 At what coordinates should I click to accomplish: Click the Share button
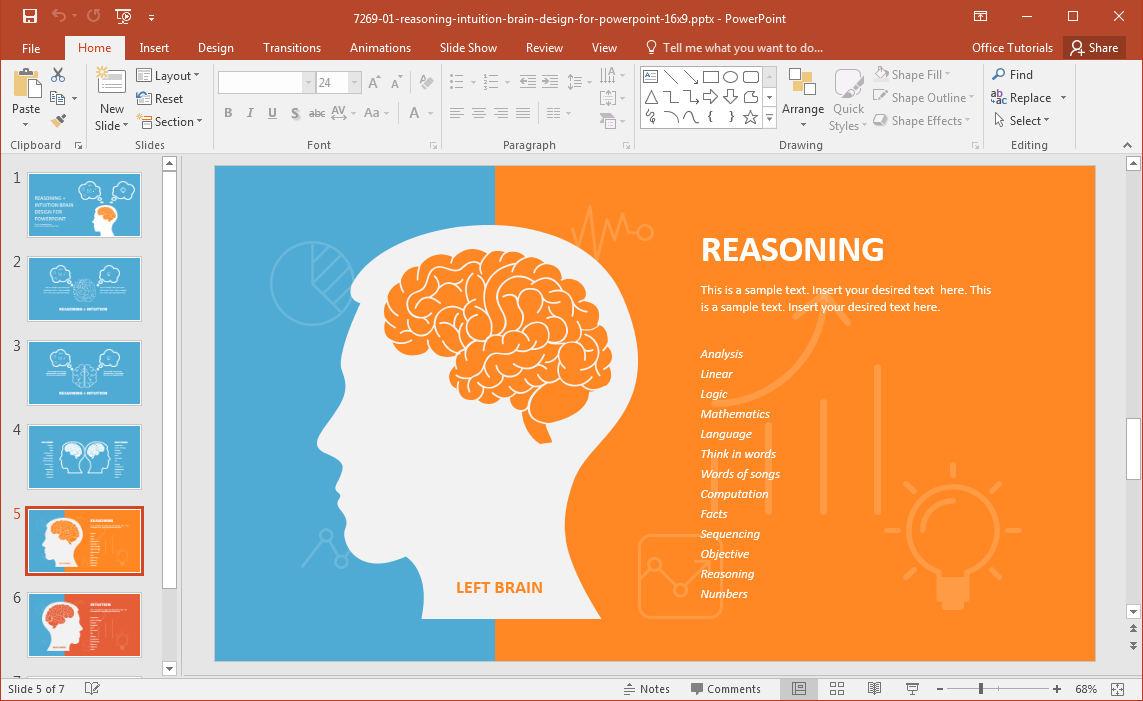(1093, 48)
